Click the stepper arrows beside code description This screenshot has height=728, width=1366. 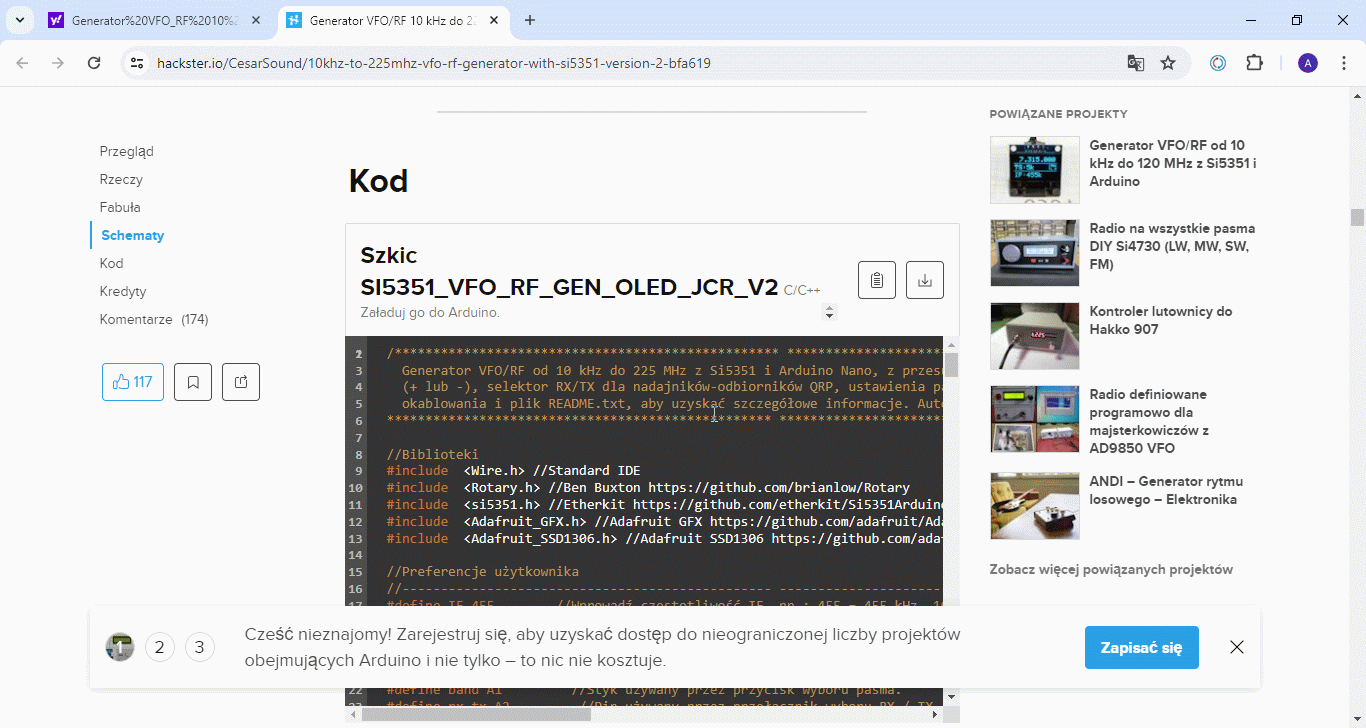[x=829, y=312]
